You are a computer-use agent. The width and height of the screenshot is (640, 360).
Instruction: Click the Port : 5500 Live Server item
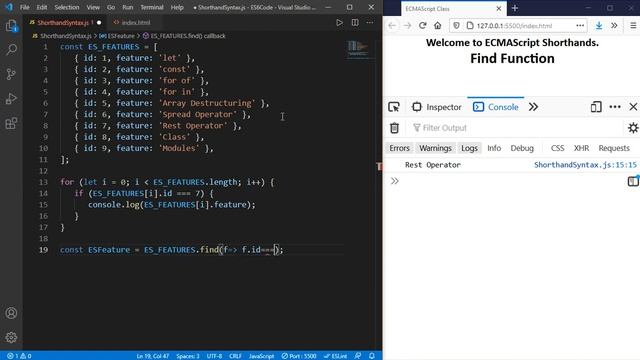(x=299, y=356)
